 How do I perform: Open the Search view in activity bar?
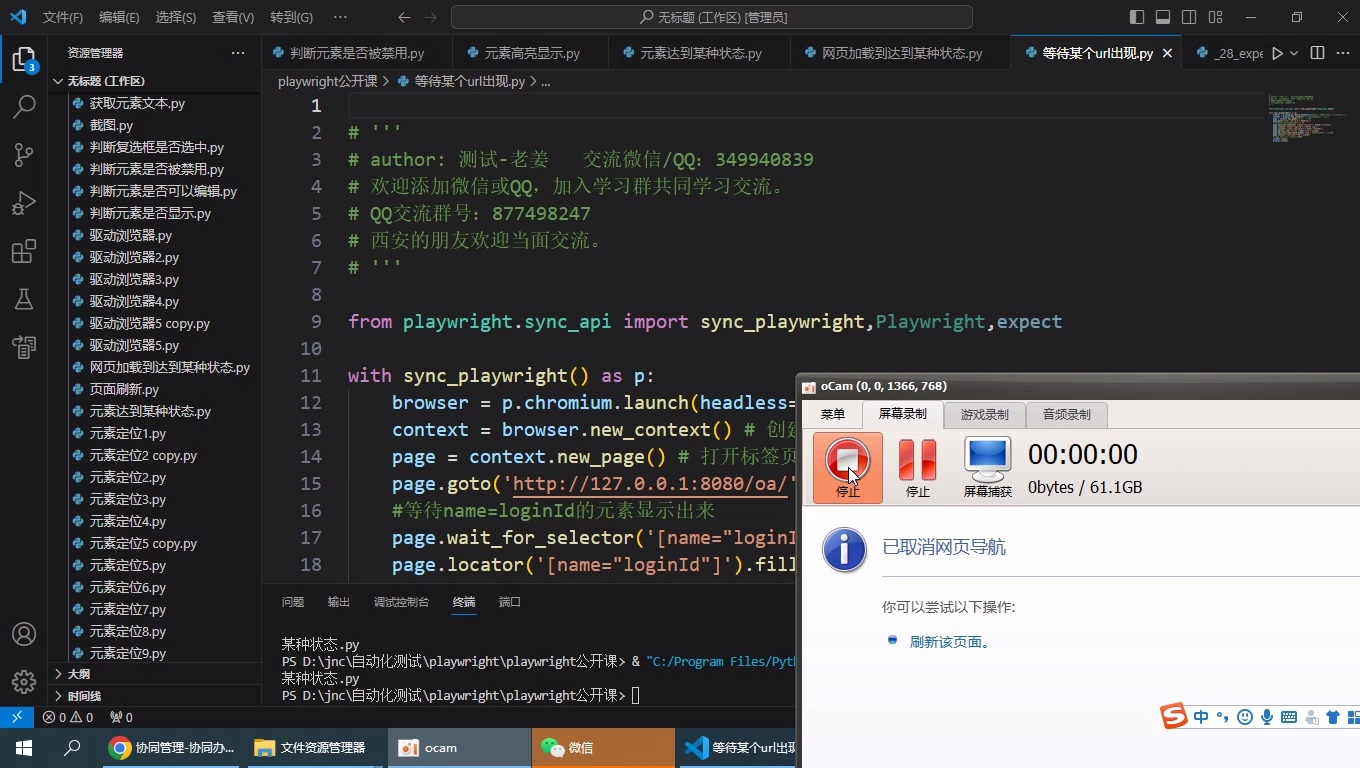[x=24, y=107]
